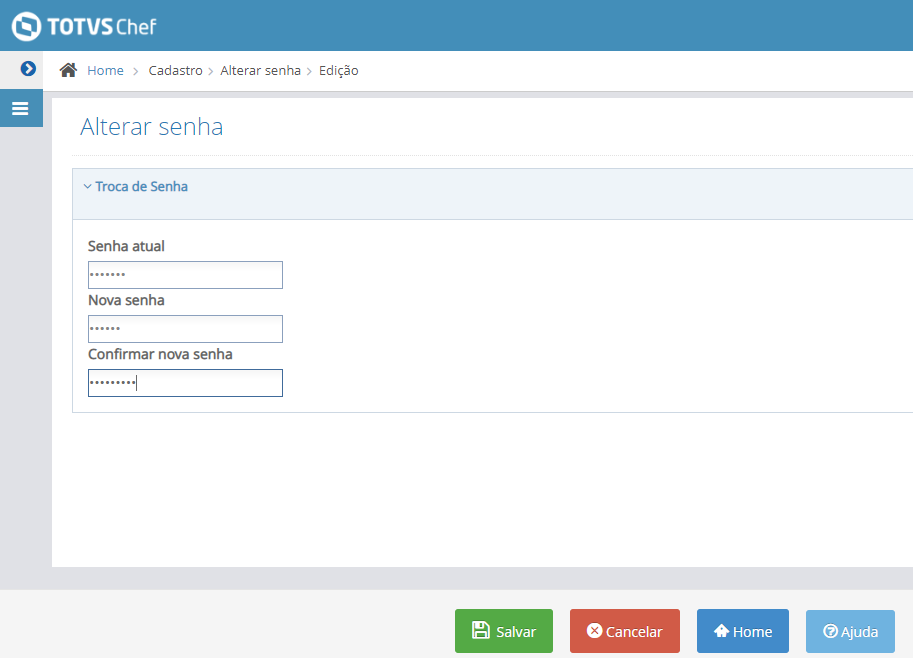
Task: Click the chevron next to Troca de Senha
Action: coord(87,186)
